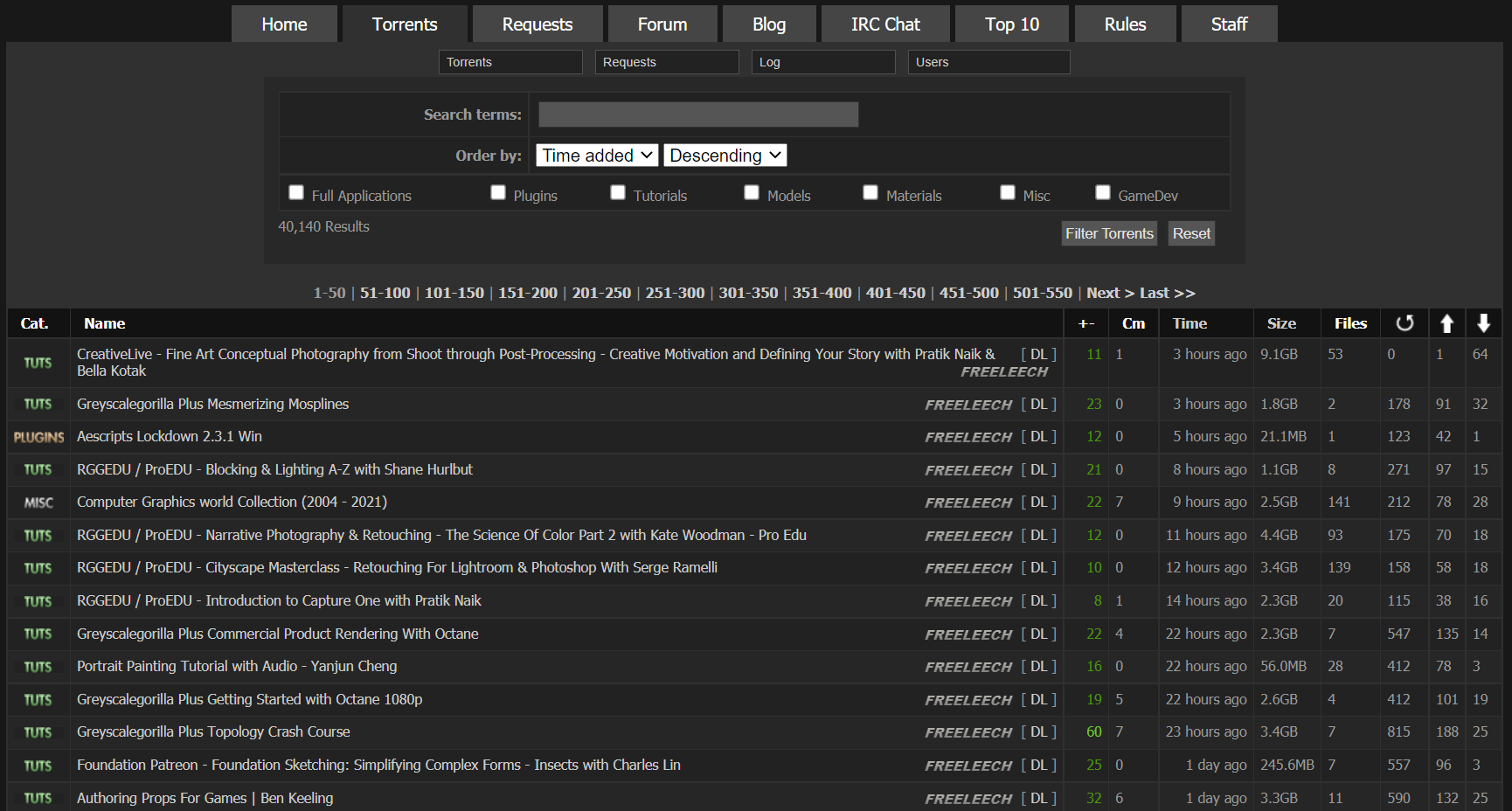Click the Last >> pagination link
1512x811 pixels.
1167,293
